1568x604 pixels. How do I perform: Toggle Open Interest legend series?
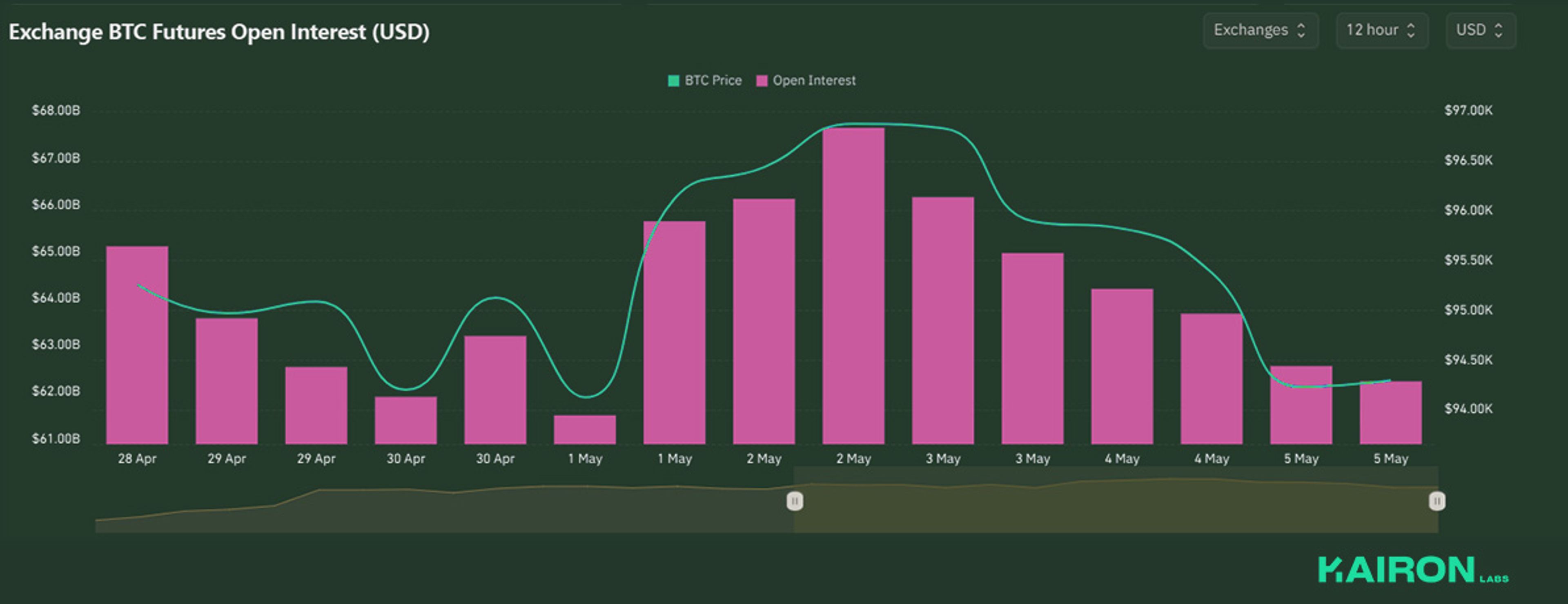click(x=813, y=81)
